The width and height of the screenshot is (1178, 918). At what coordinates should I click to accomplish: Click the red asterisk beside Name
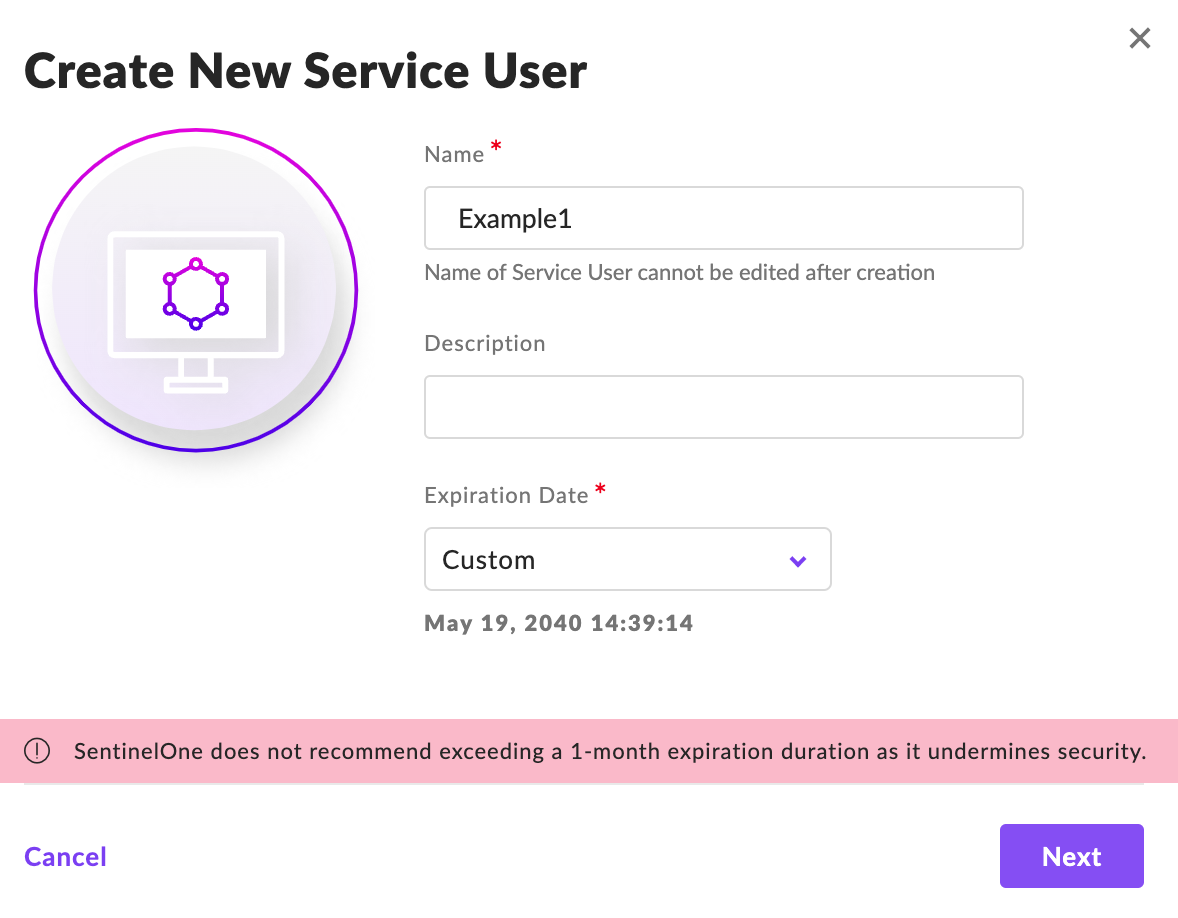click(x=496, y=146)
